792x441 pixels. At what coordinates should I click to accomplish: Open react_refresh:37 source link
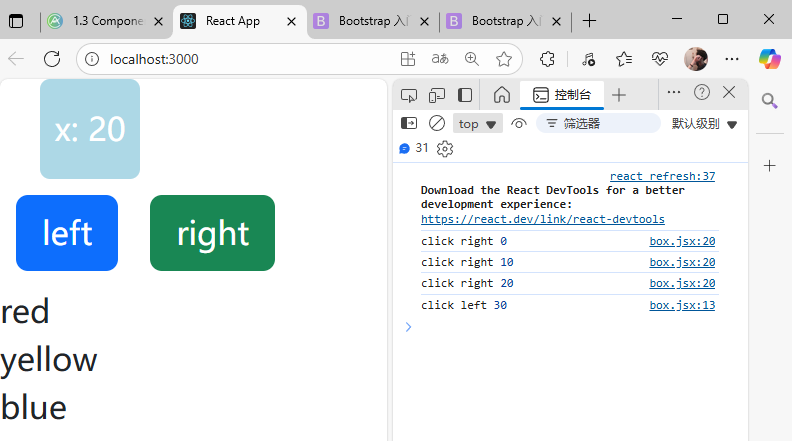(x=662, y=176)
